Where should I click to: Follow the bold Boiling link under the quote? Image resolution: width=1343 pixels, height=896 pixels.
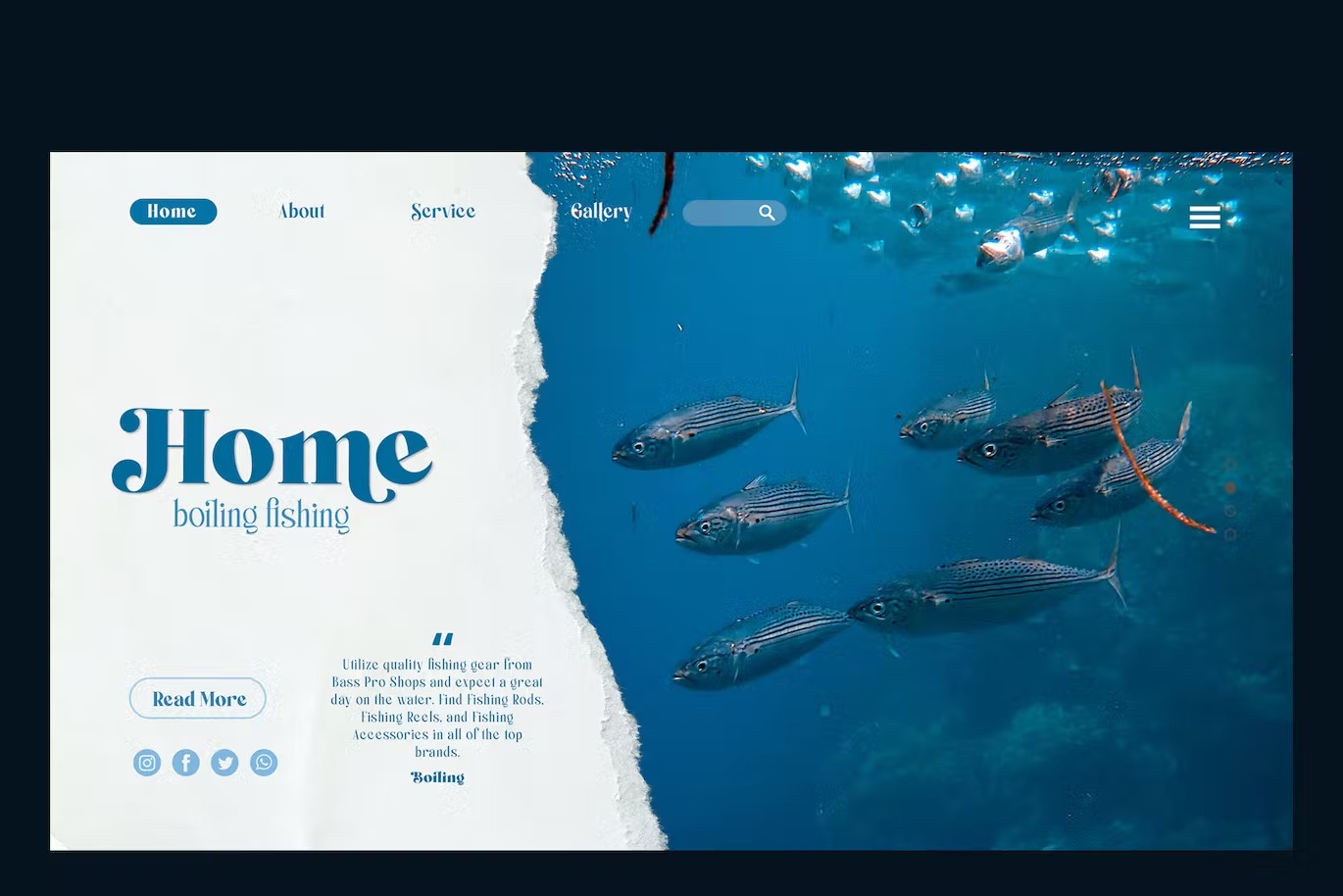tap(437, 777)
